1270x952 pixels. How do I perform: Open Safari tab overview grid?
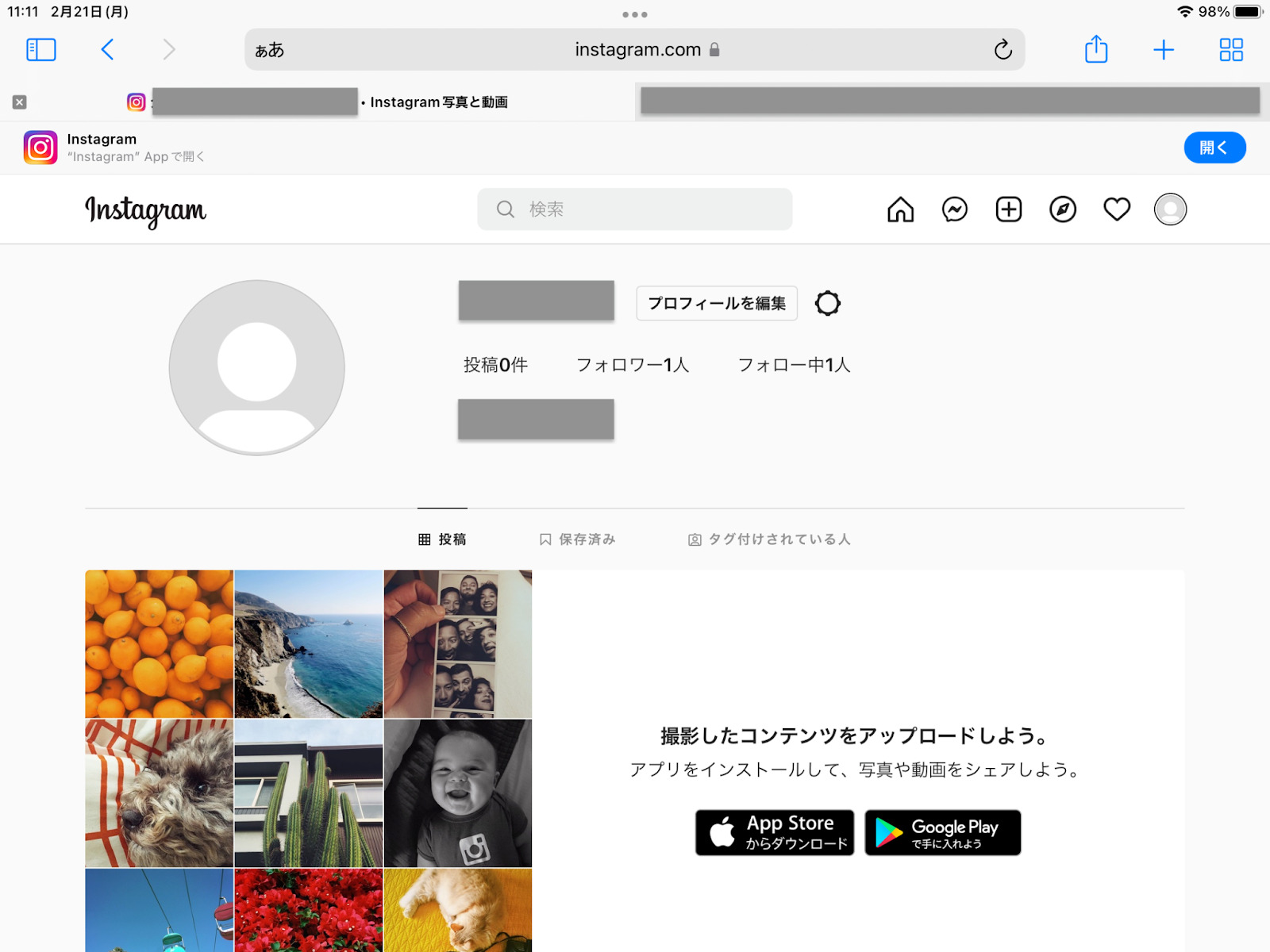(x=1230, y=50)
